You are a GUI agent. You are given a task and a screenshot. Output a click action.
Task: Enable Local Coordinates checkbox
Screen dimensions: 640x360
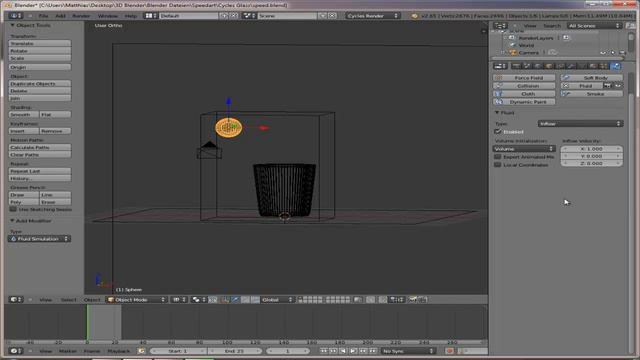point(498,165)
